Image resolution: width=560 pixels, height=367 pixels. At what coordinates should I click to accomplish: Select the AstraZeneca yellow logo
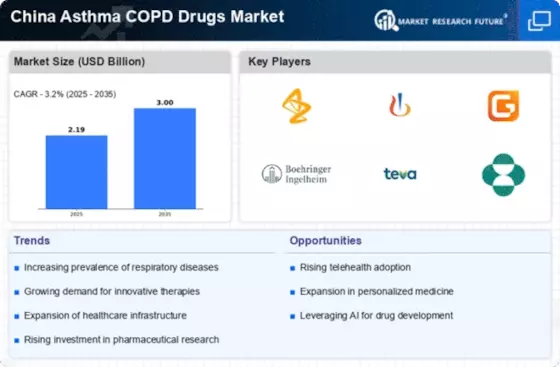click(296, 106)
